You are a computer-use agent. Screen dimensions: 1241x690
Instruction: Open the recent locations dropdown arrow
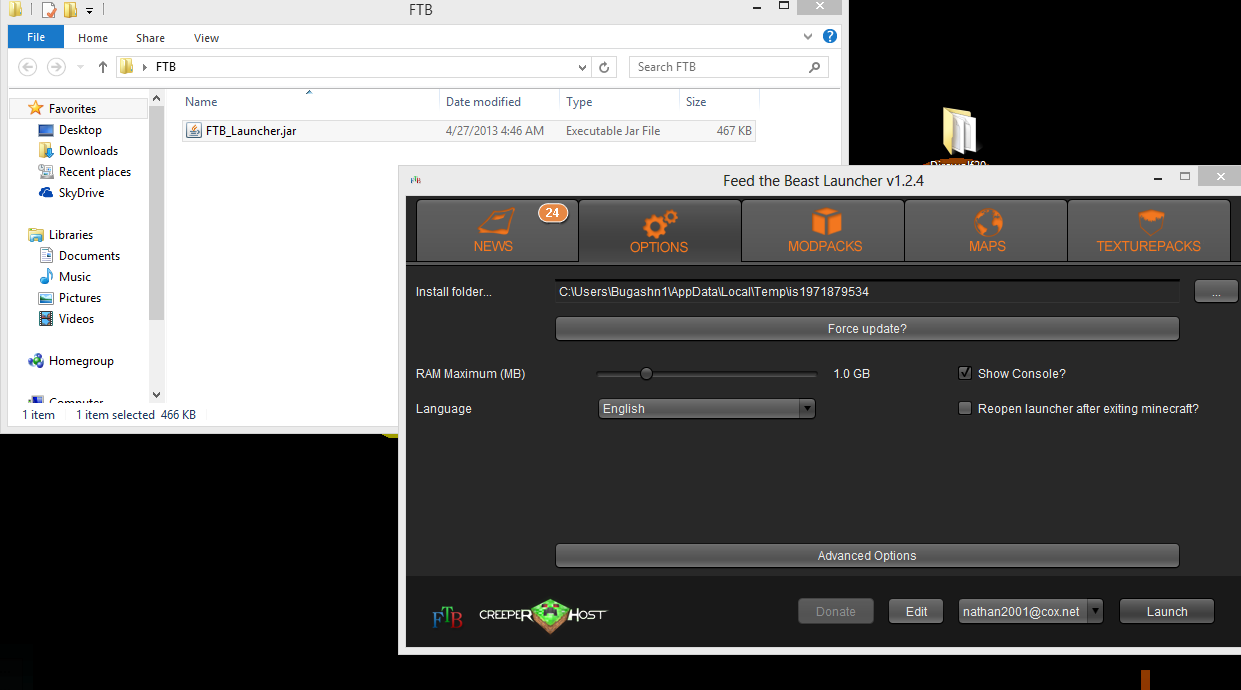[79, 68]
